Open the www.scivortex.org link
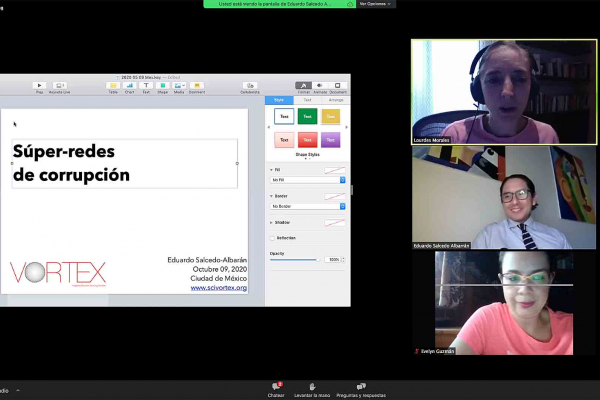This screenshot has width=600, height=400. 218,287
